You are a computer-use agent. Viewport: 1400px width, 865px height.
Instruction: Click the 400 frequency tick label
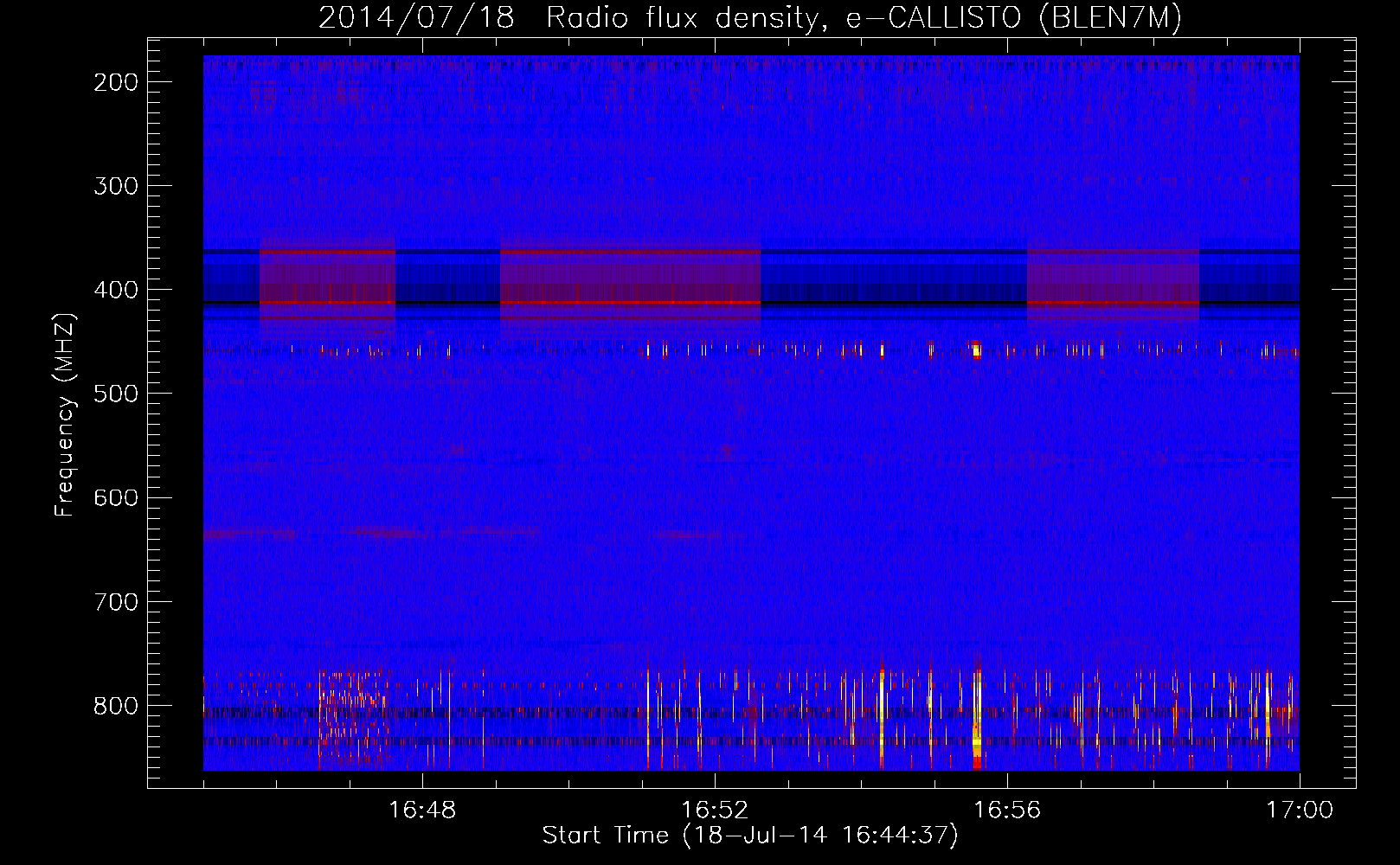click(116, 290)
